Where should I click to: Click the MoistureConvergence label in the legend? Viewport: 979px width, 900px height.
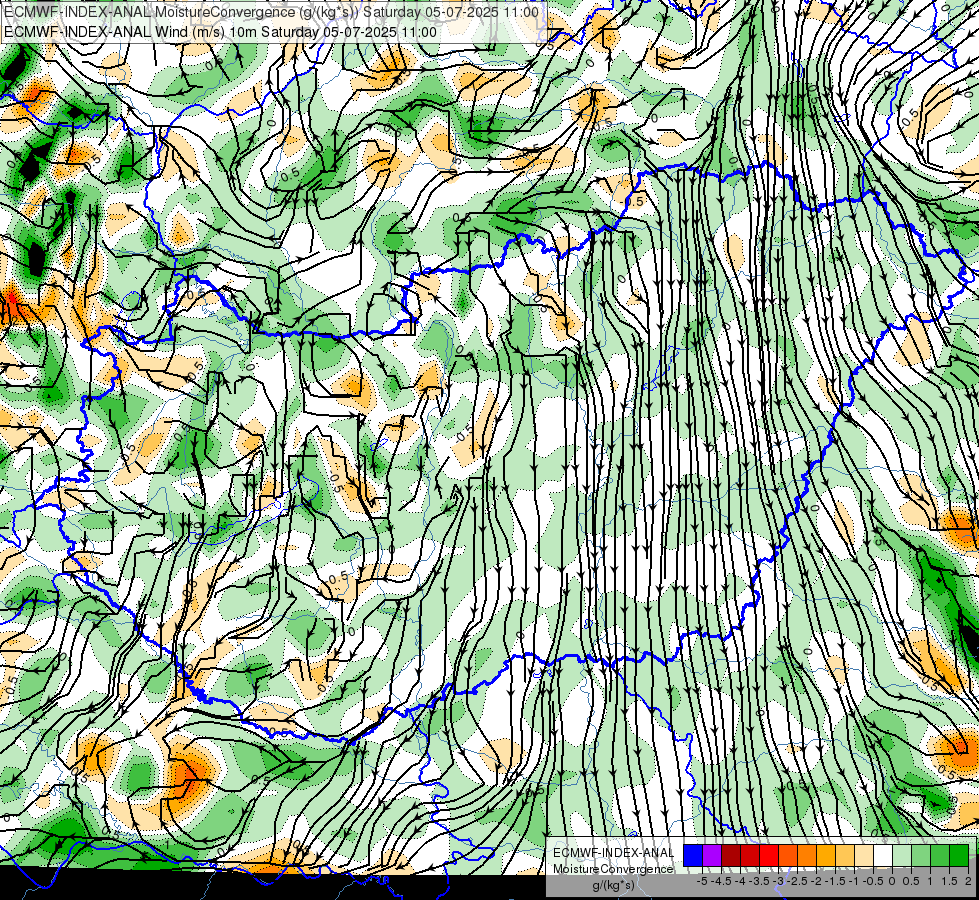coord(613,869)
